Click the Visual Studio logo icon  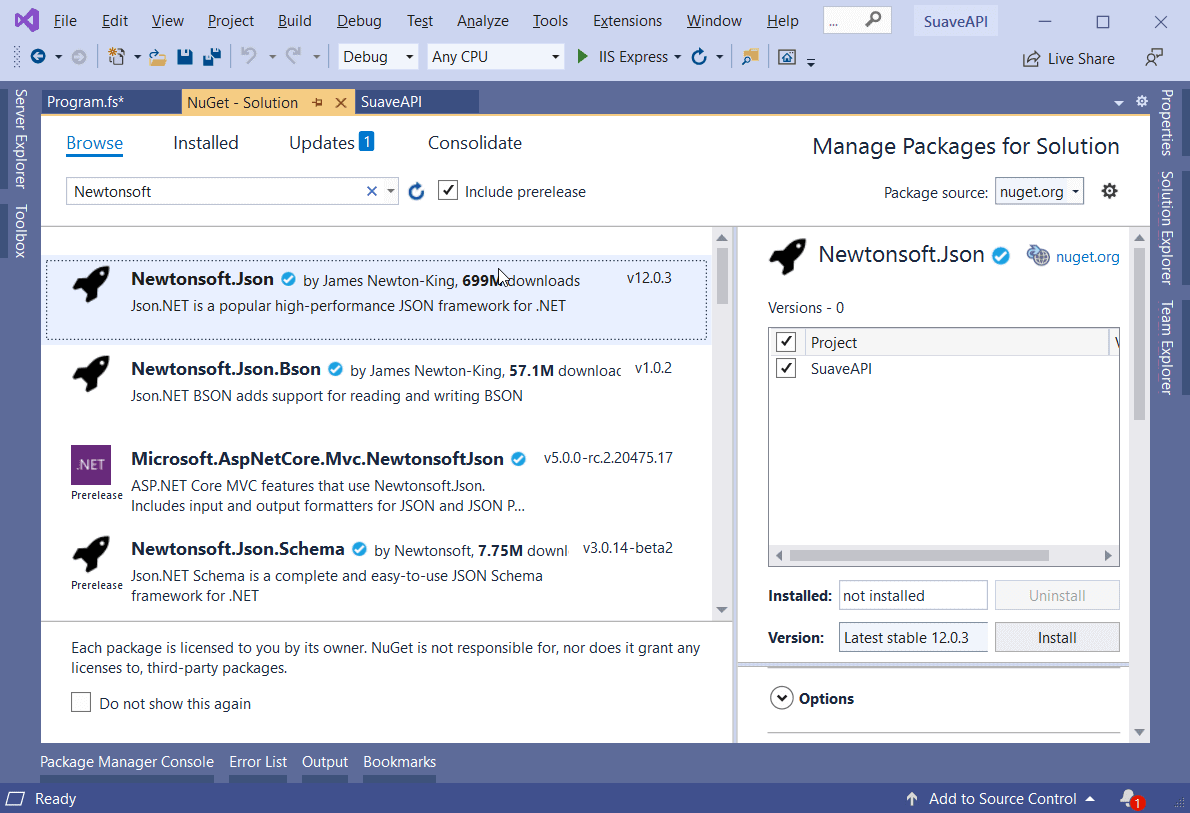pos(27,20)
